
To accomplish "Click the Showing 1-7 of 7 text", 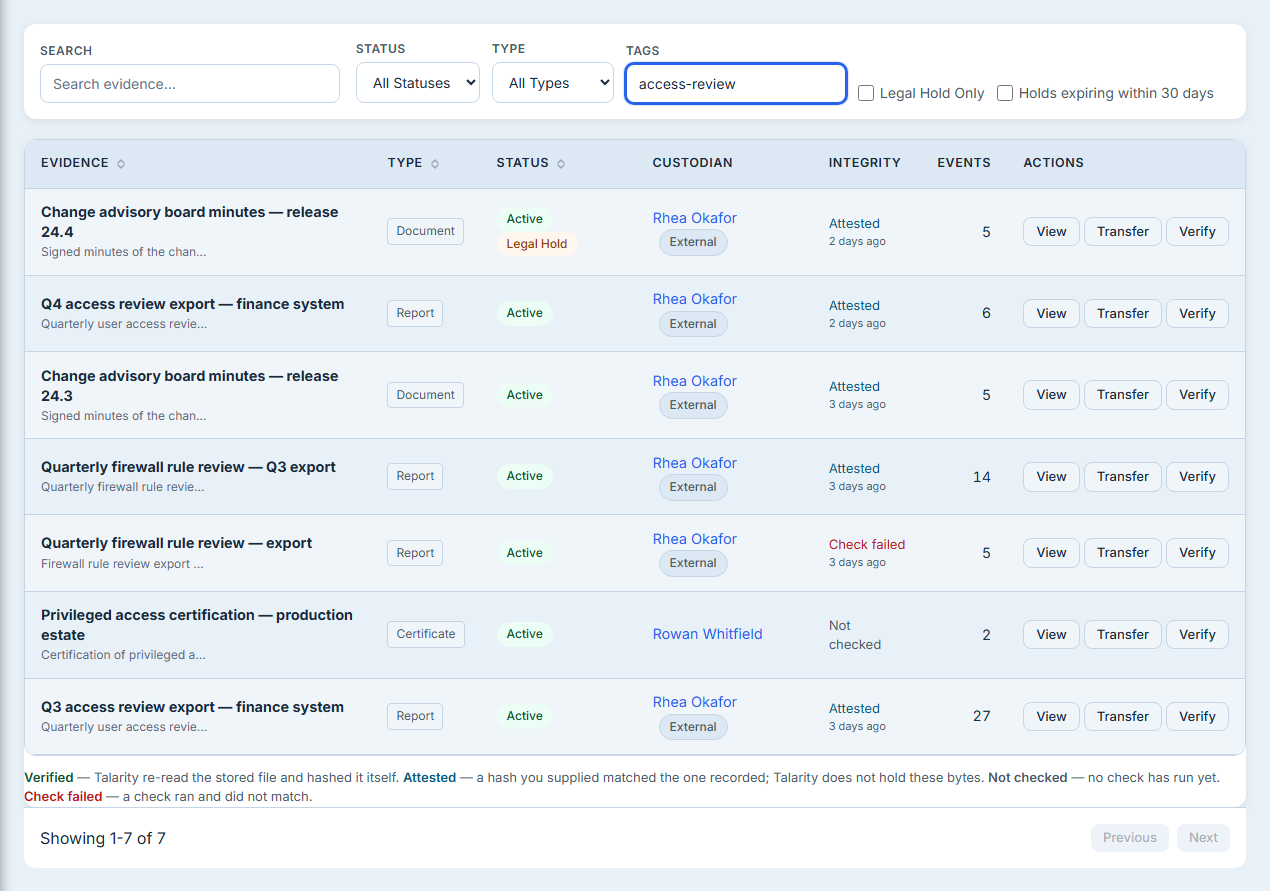I will [x=103, y=838].
